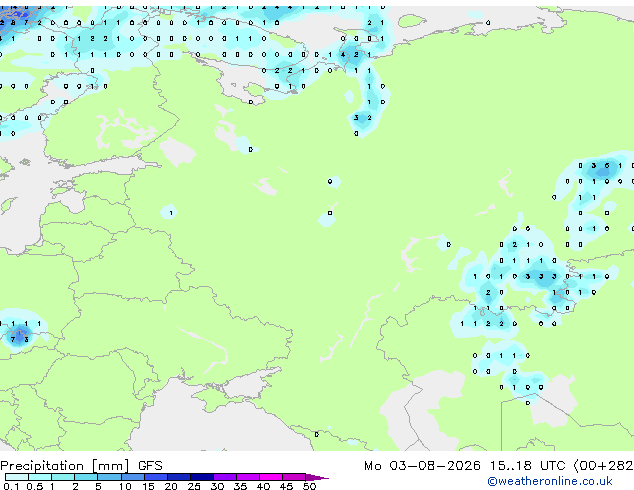The width and height of the screenshot is (634, 490).
Task: Click the '0.5' legend label
Action: (x=34, y=486)
